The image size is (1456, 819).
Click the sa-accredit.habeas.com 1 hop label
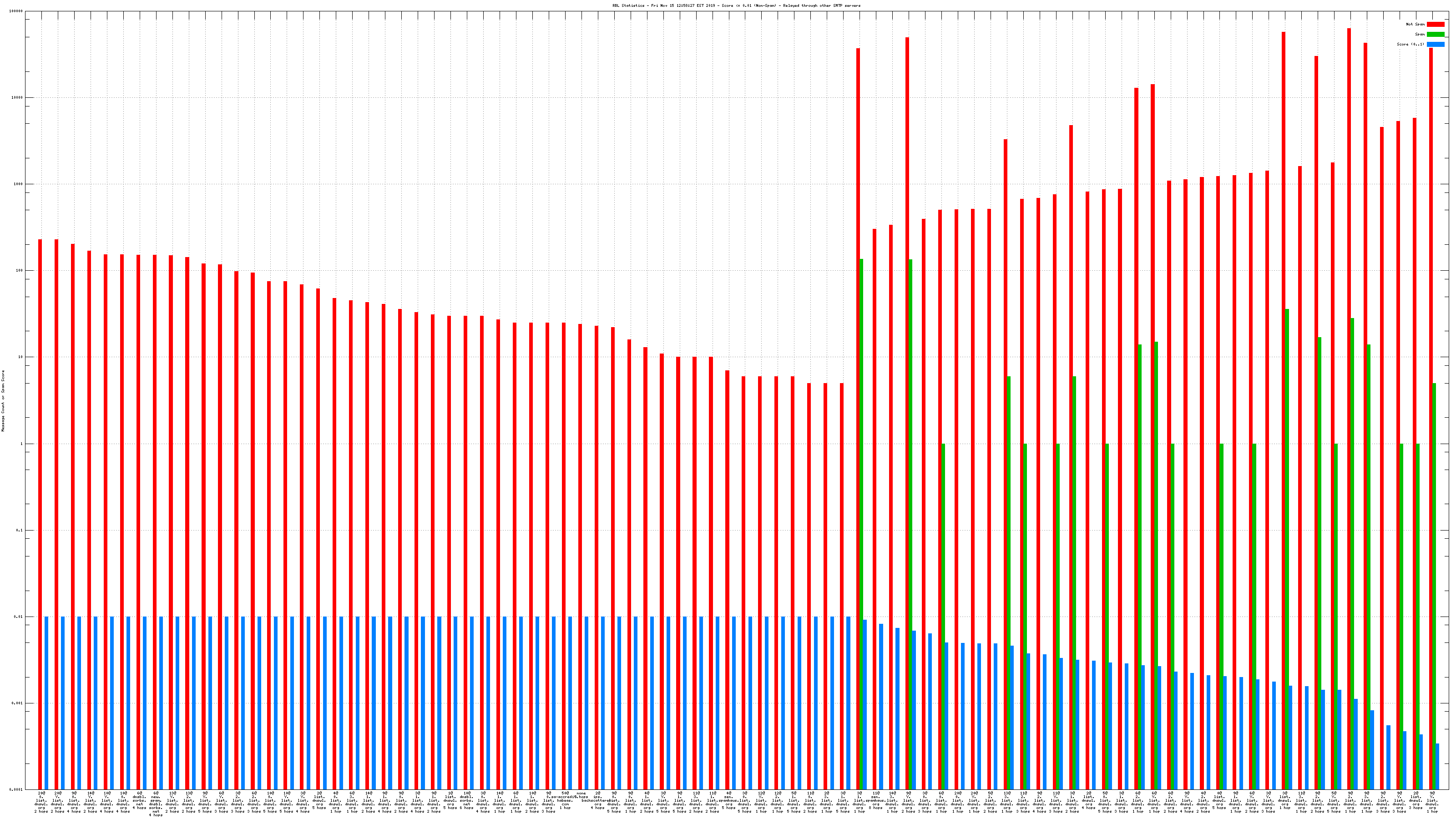pyautogui.click(x=565, y=800)
